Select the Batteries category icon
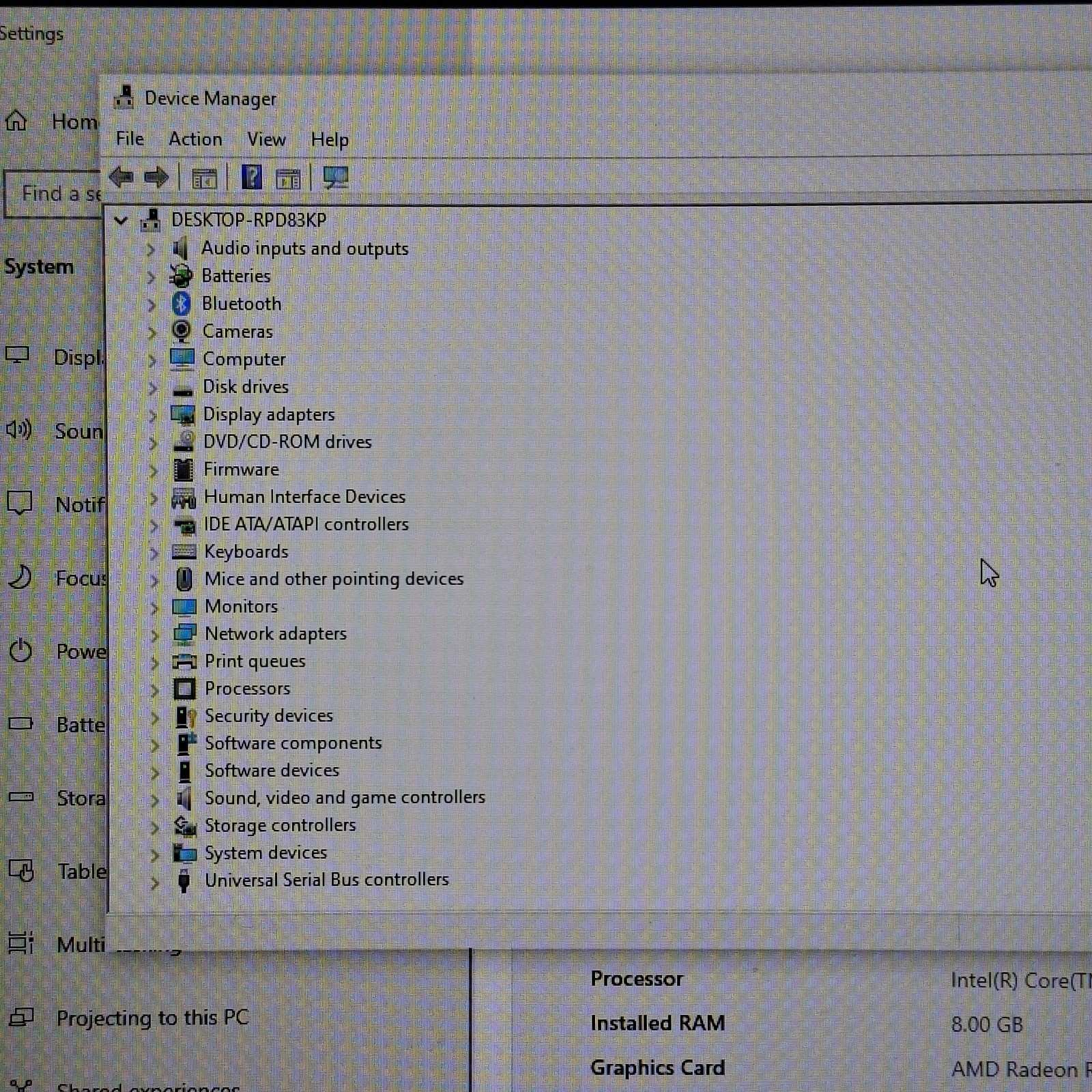This screenshot has height=1092, width=1092. pyautogui.click(x=181, y=276)
